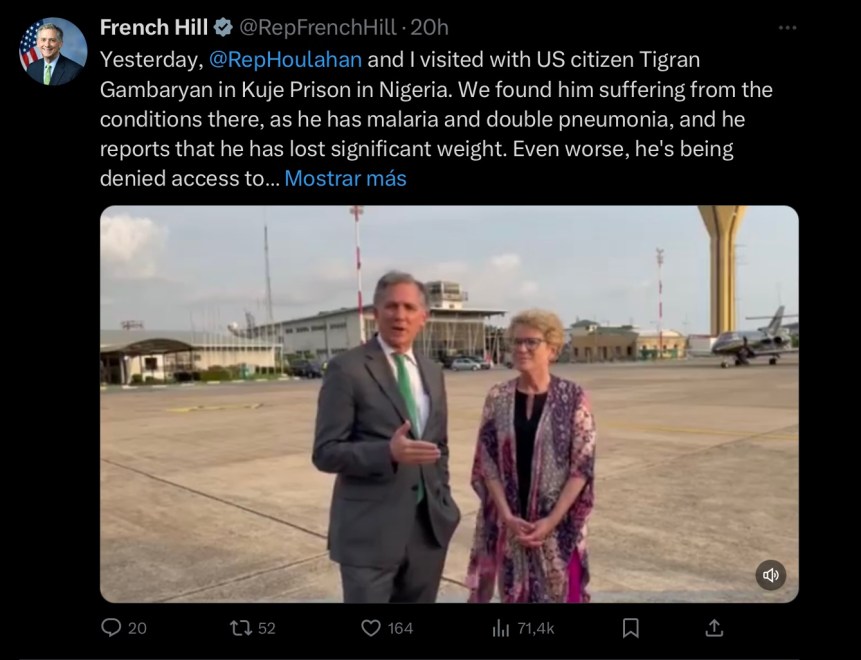Bookmark this tweet
The width and height of the screenshot is (861, 660).
tap(631, 627)
